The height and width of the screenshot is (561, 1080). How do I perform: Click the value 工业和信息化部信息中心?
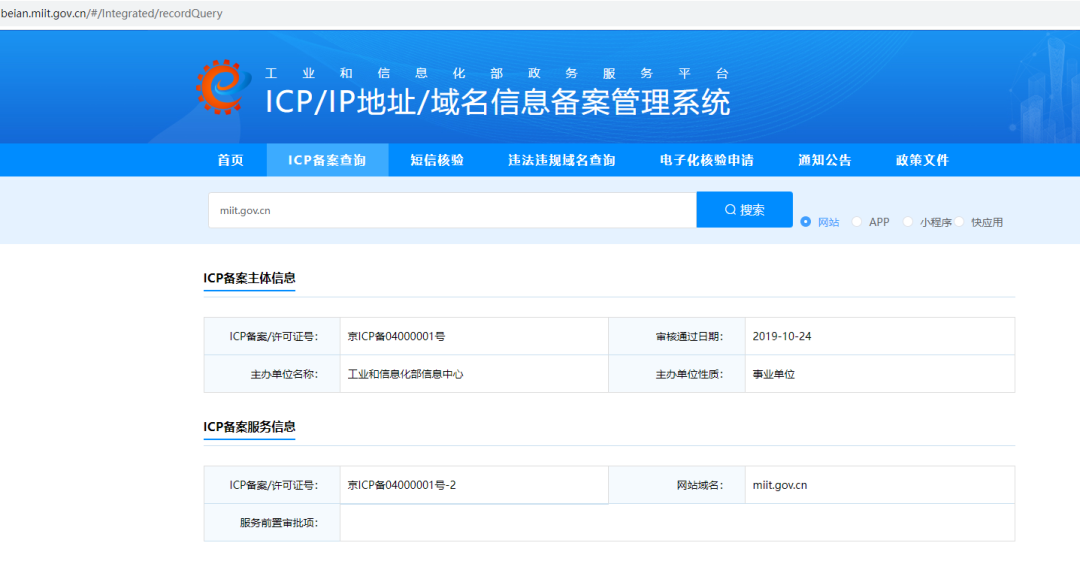[x=405, y=374]
